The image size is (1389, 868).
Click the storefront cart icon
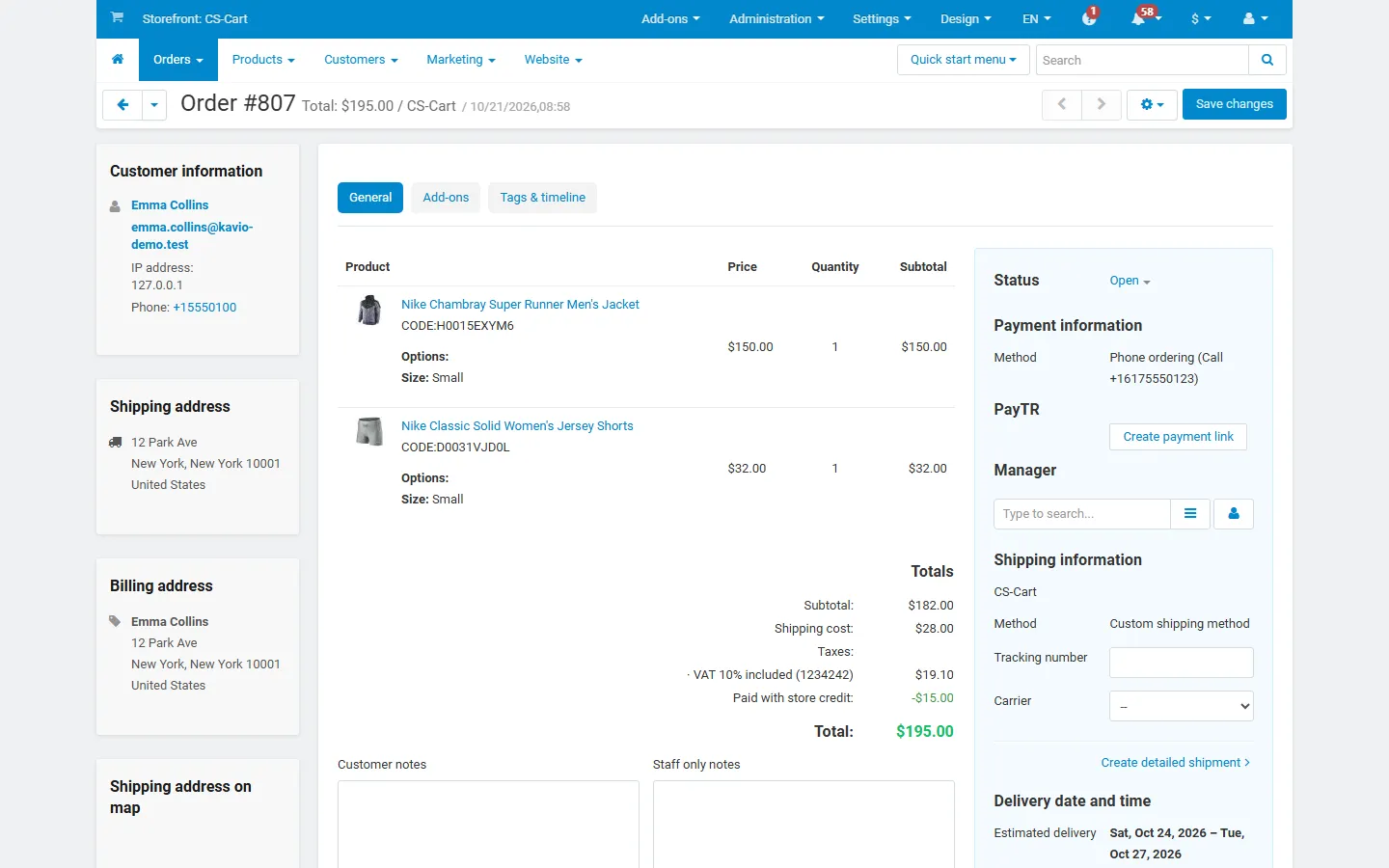(x=117, y=17)
